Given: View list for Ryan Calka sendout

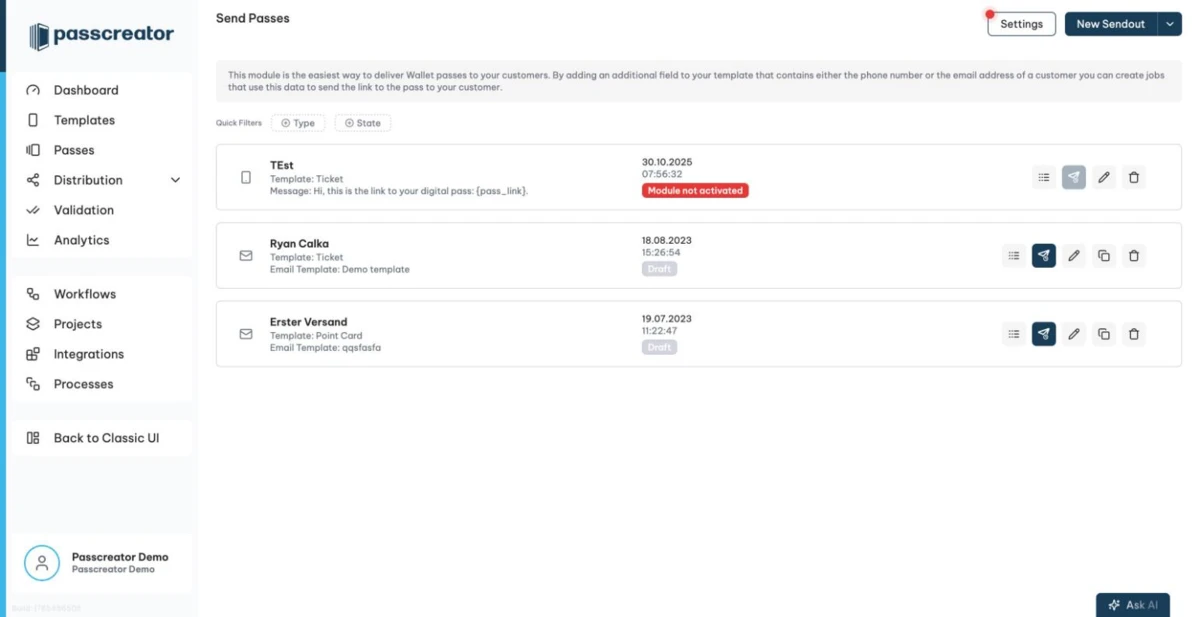Looking at the screenshot, I should tap(1014, 255).
